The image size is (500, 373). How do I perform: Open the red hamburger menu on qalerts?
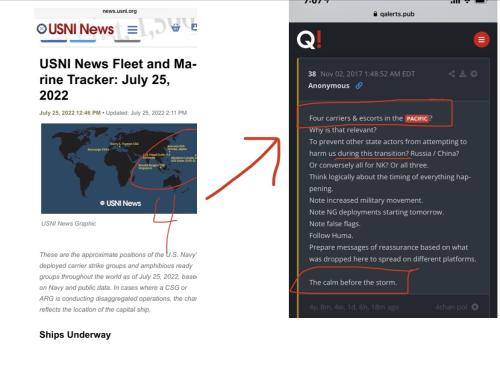[481, 40]
